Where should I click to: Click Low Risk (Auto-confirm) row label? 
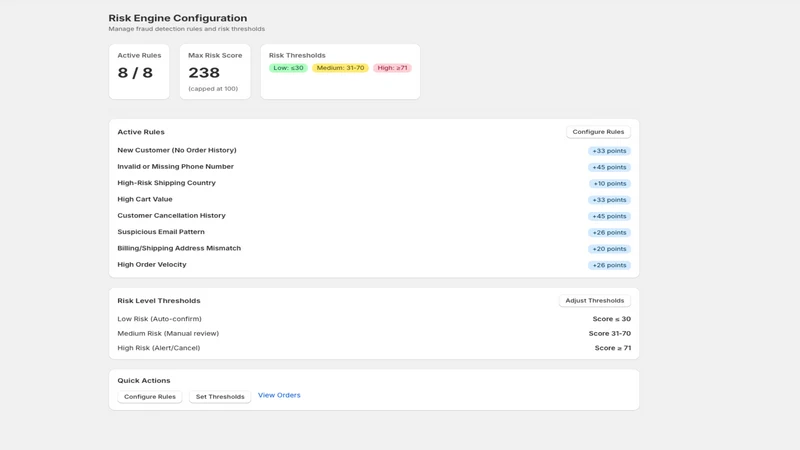tap(159, 319)
